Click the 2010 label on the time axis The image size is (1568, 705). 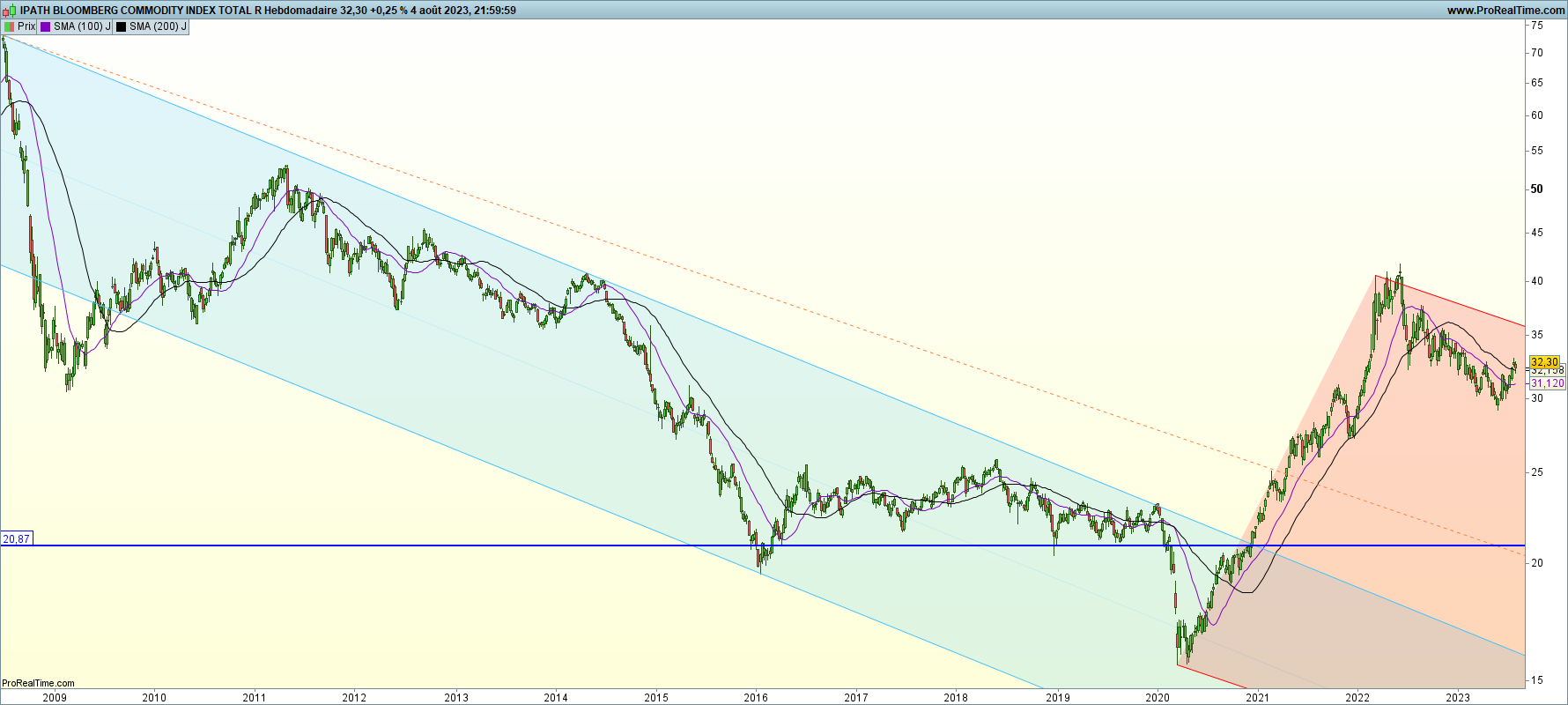[154, 698]
